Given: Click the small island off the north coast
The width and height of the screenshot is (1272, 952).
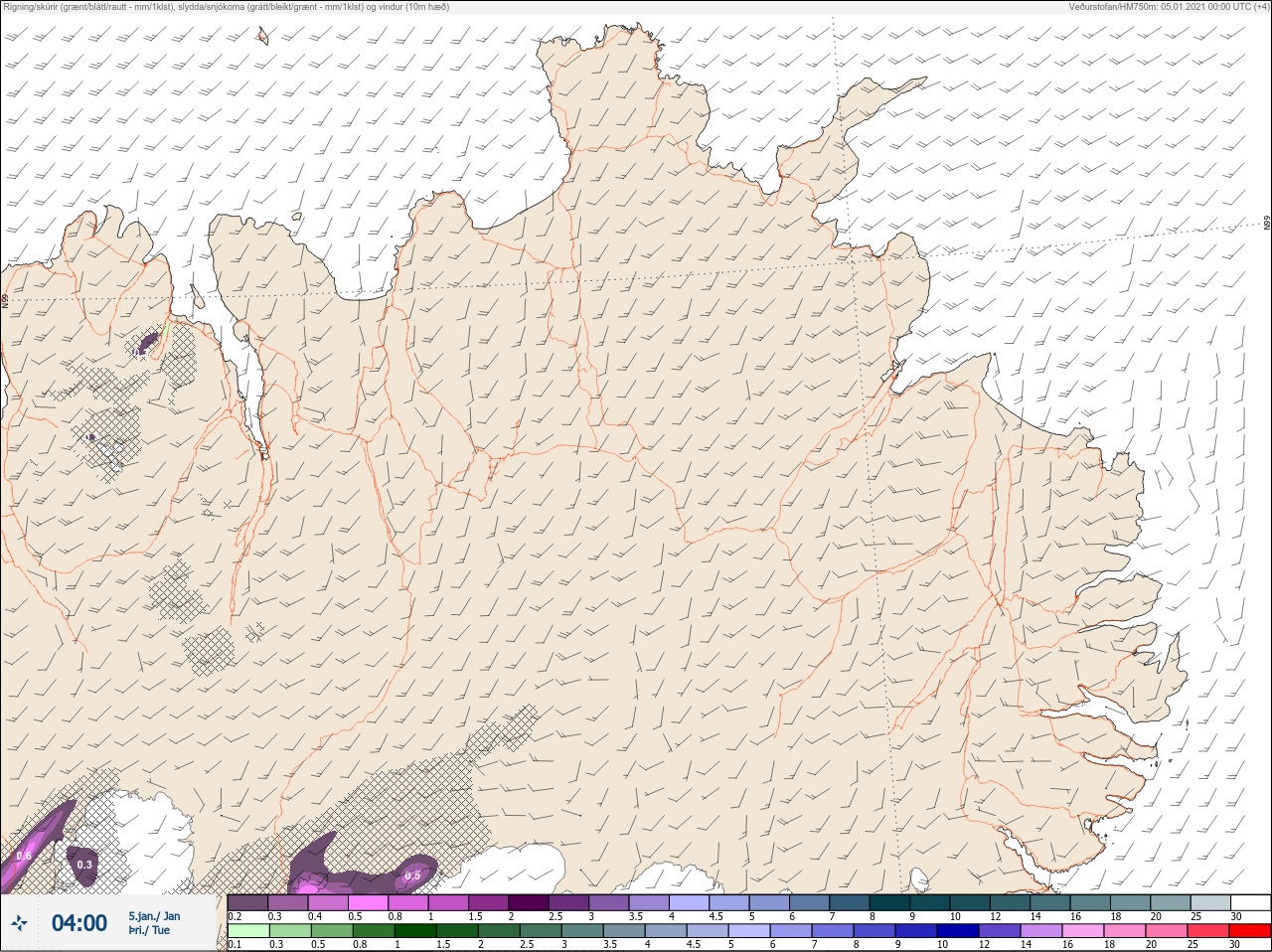Looking at the screenshot, I should click(263, 36).
